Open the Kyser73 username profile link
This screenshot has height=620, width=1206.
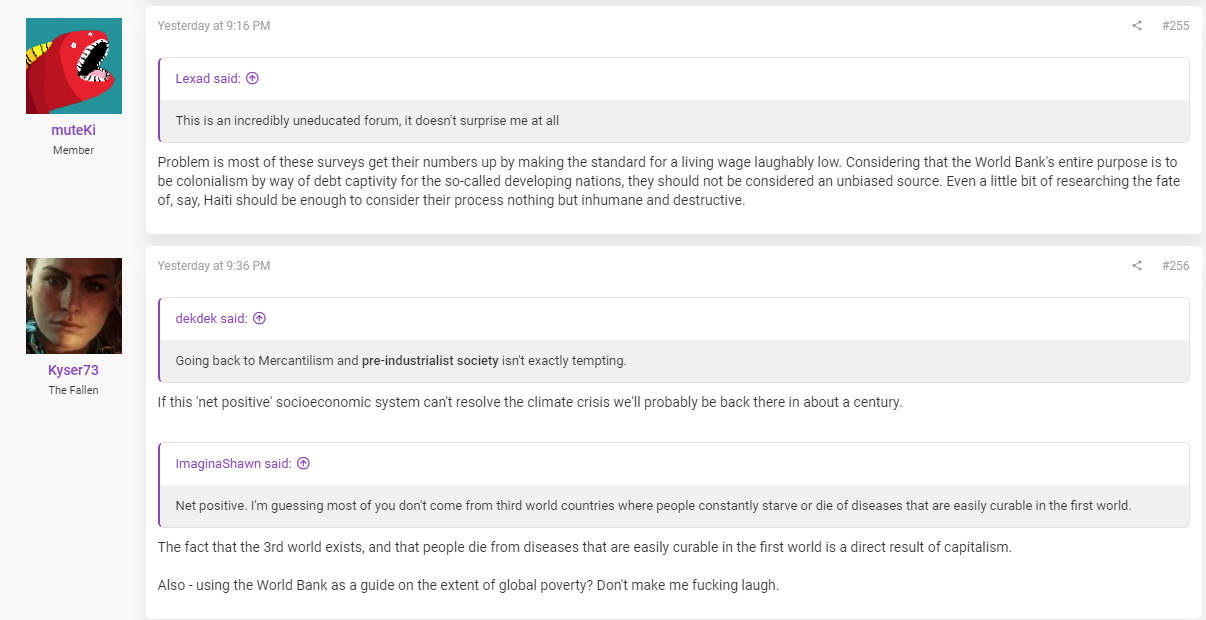point(74,370)
